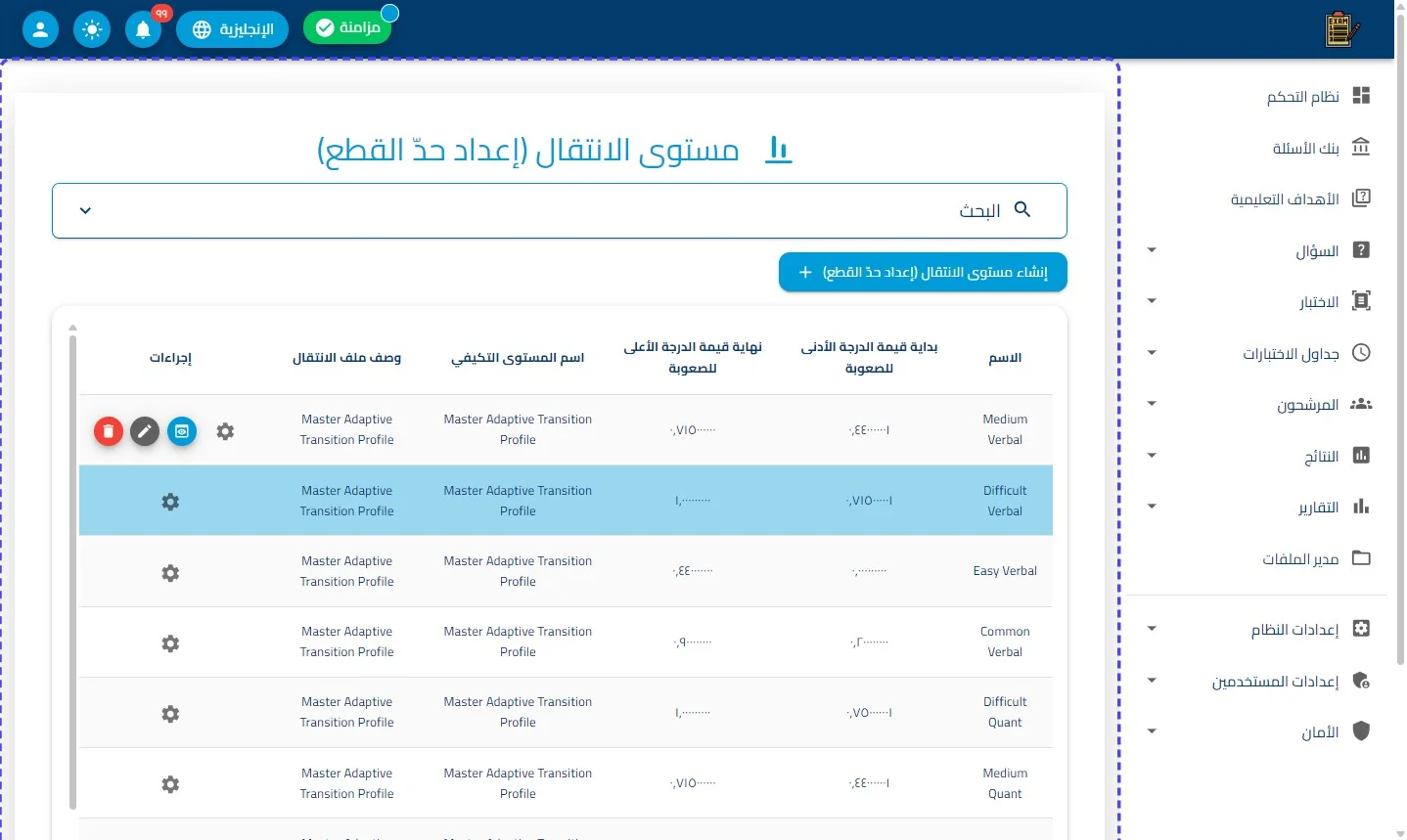
Task: Expand search panel chevron dropdown
Action: click(x=85, y=210)
